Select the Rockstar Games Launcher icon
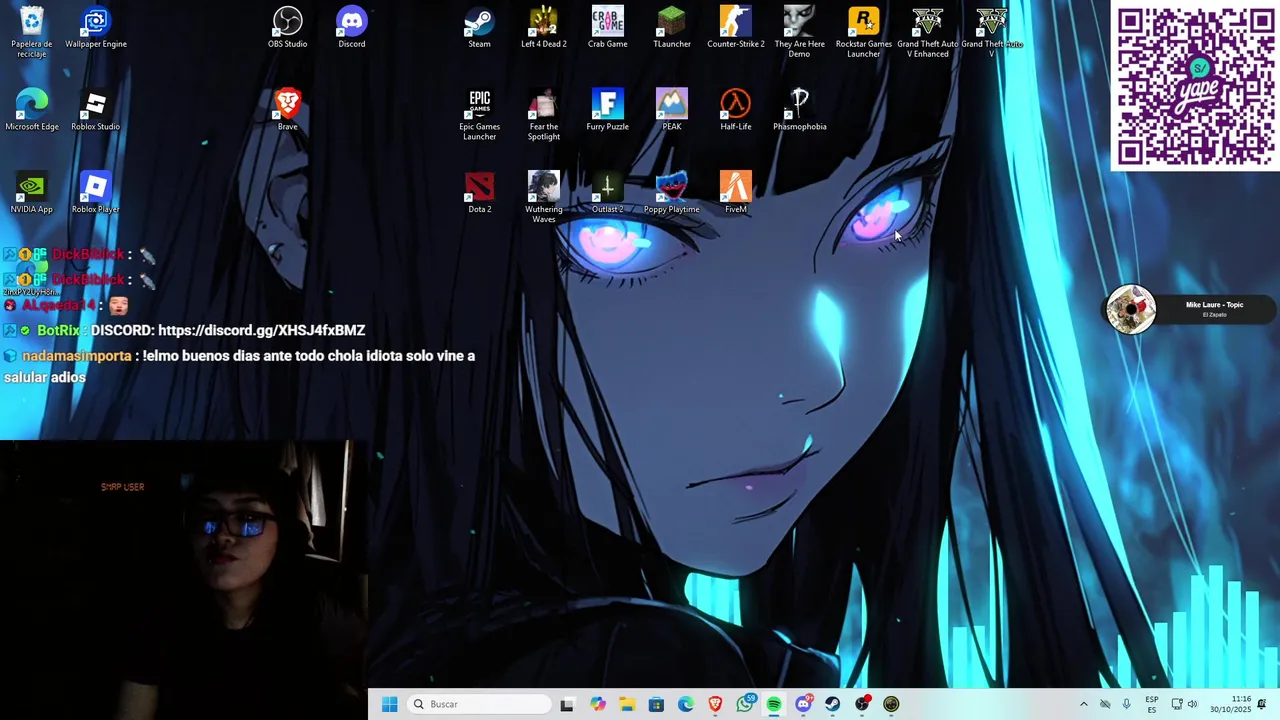Image resolution: width=1280 pixels, height=720 pixels. (x=864, y=31)
